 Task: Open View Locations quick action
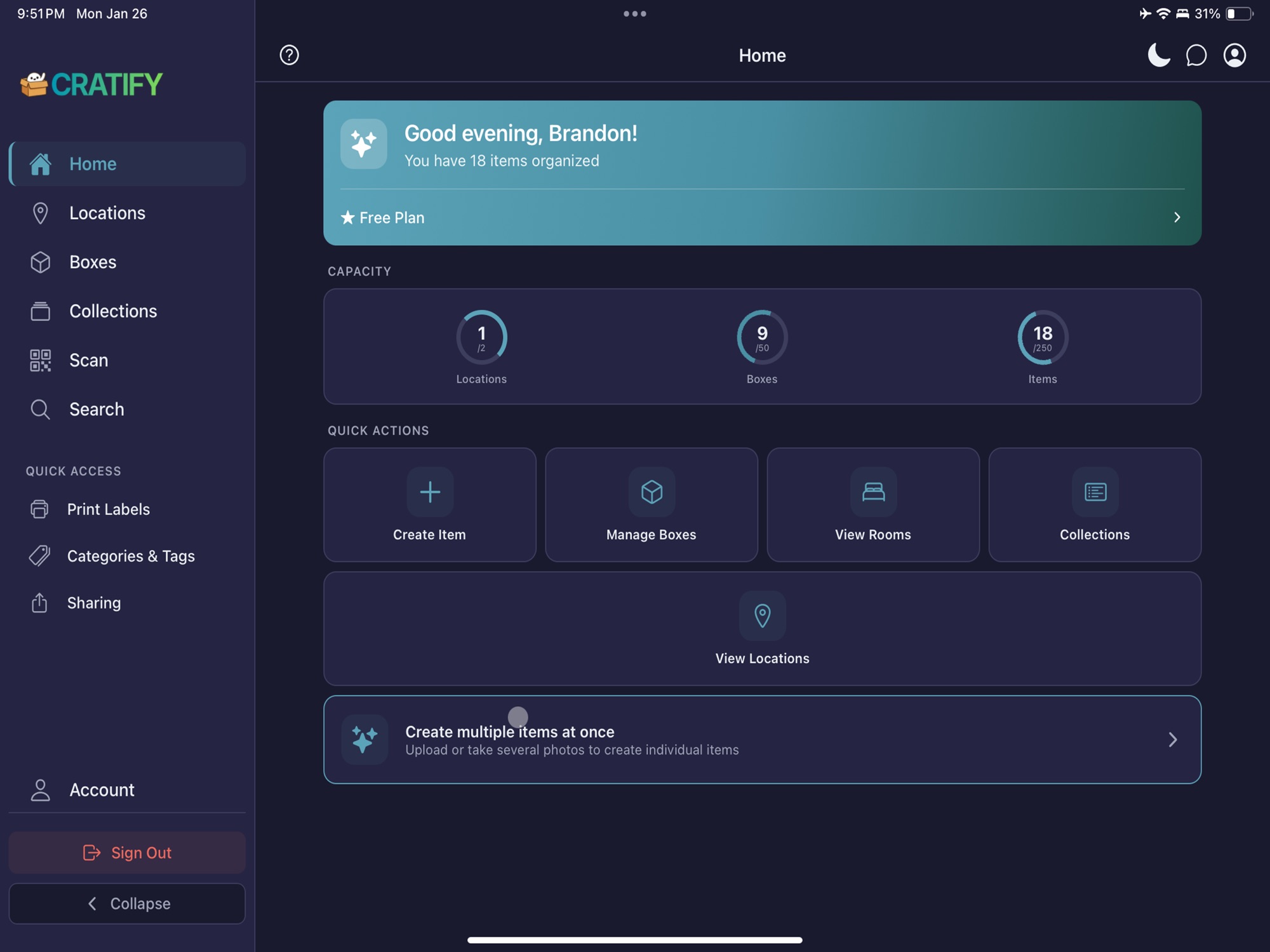click(762, 629)
